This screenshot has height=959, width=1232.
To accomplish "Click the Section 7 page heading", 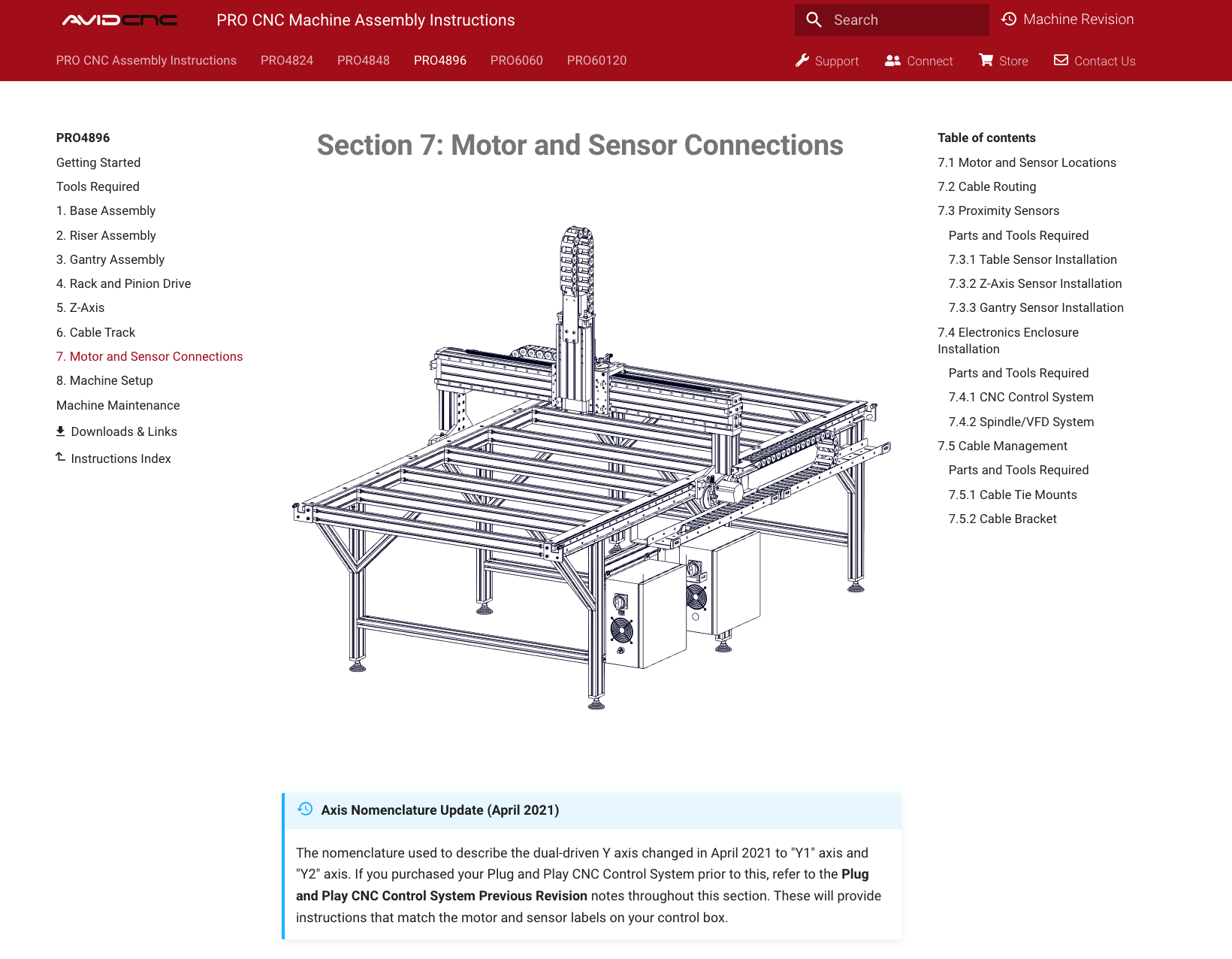I will (x=580, y=145).
